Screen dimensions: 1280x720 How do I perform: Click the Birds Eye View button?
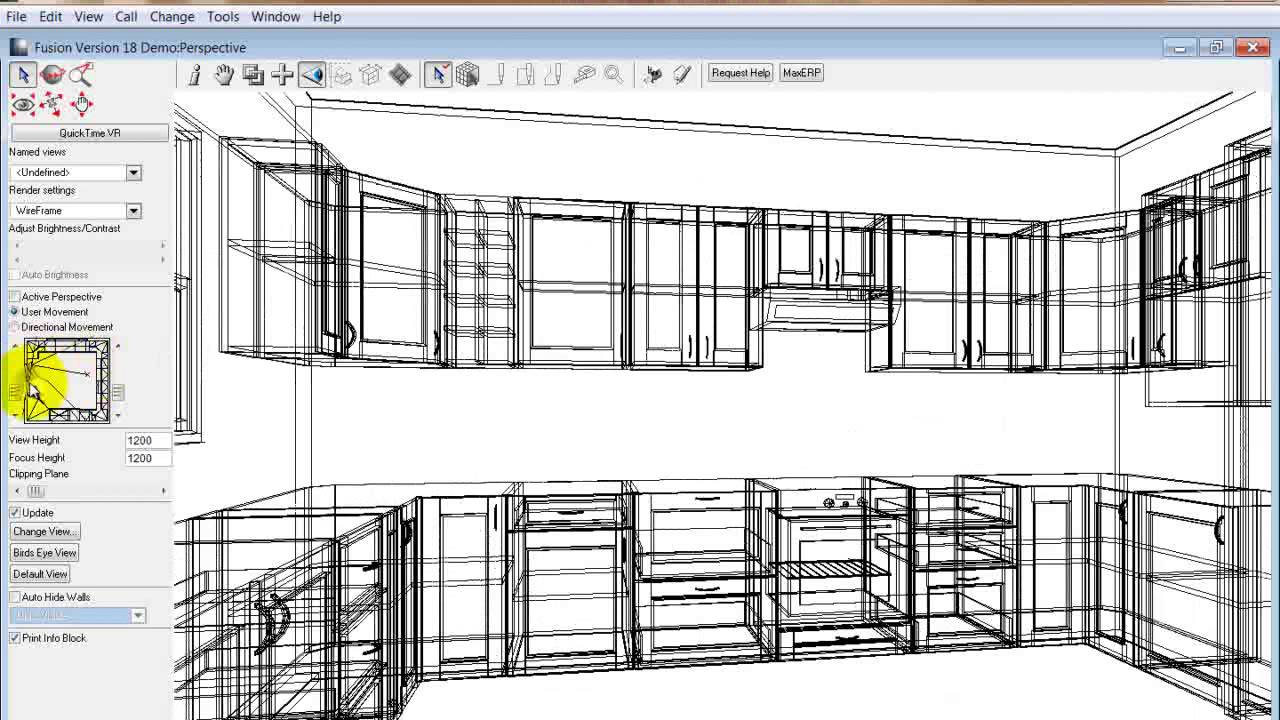[45, 553]
